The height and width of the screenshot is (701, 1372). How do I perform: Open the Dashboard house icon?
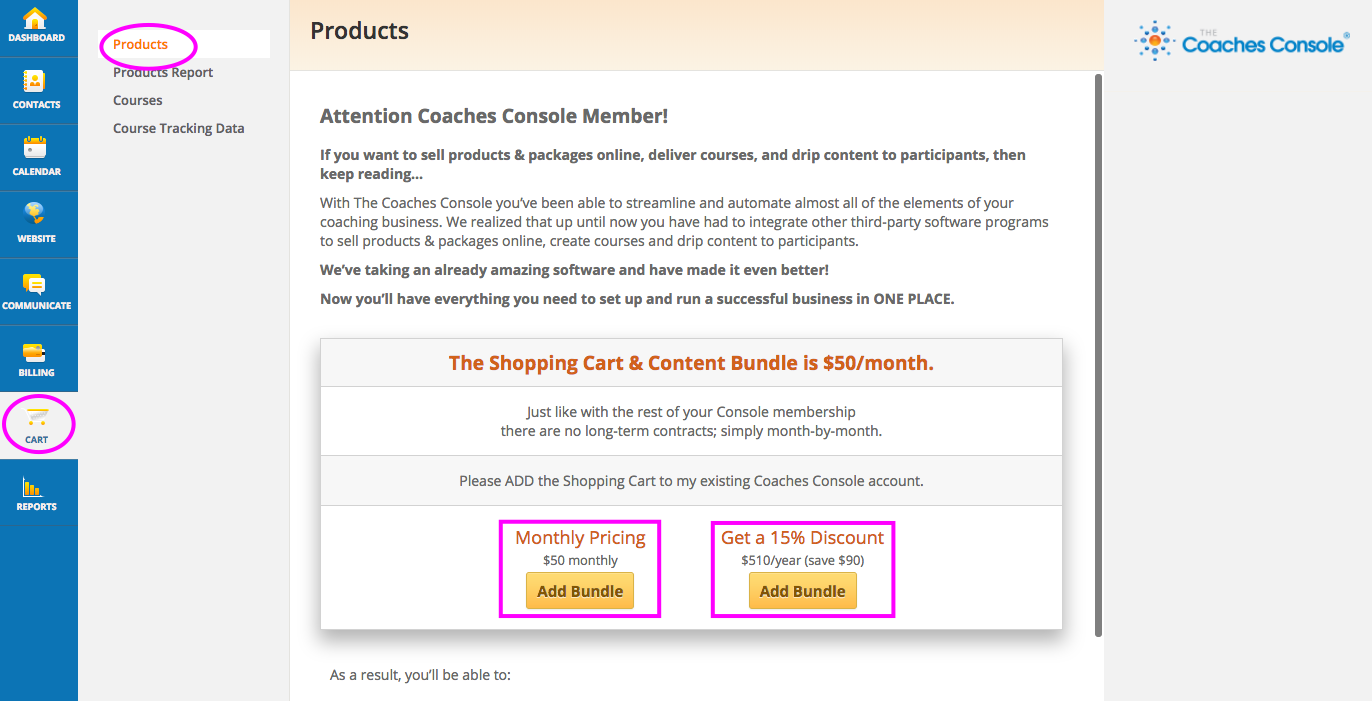point(35,19)
